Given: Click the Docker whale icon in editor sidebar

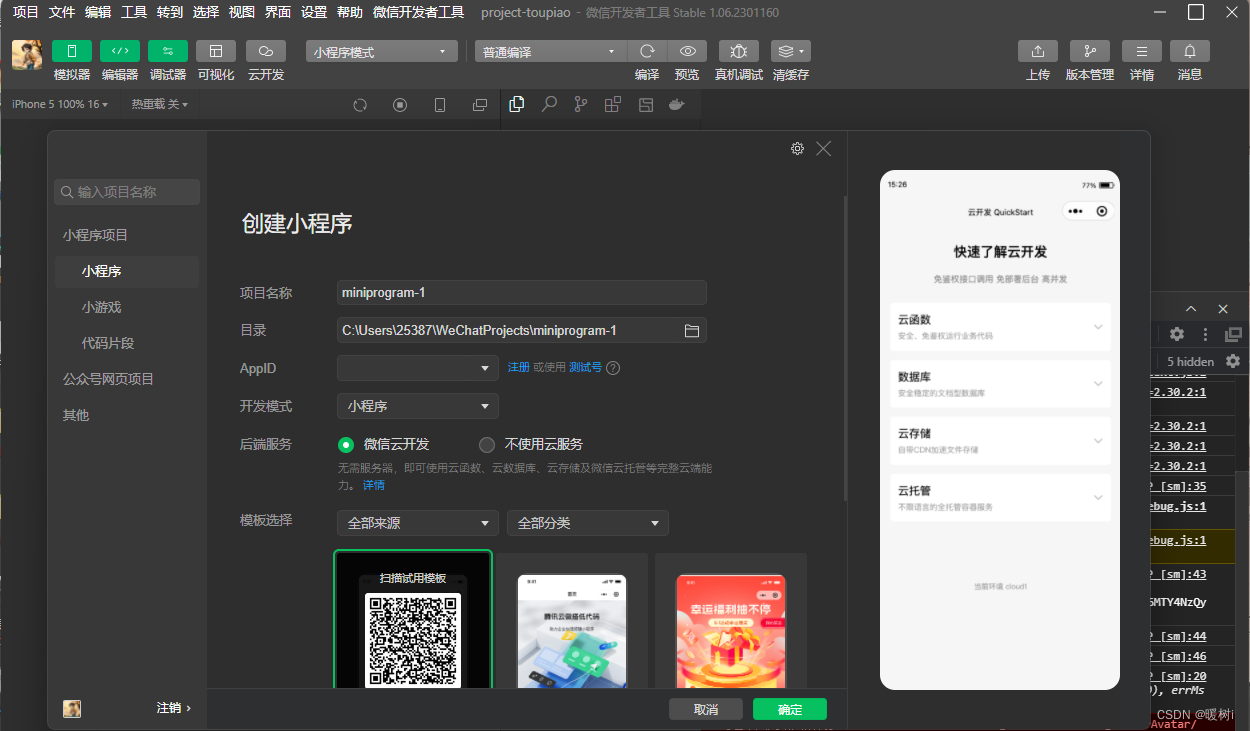Looking at the screenshot, I should pyautogui.click(x=677, y=104).
